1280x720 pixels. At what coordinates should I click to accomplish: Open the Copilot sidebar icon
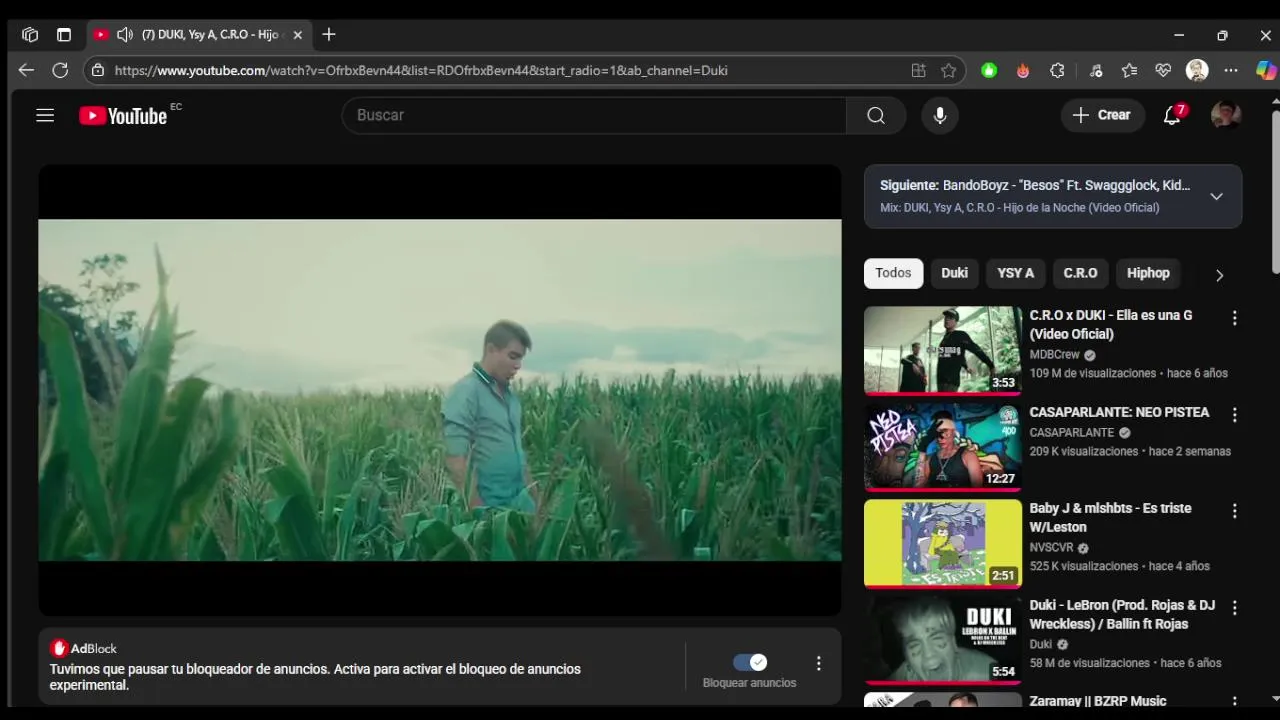1266,70
